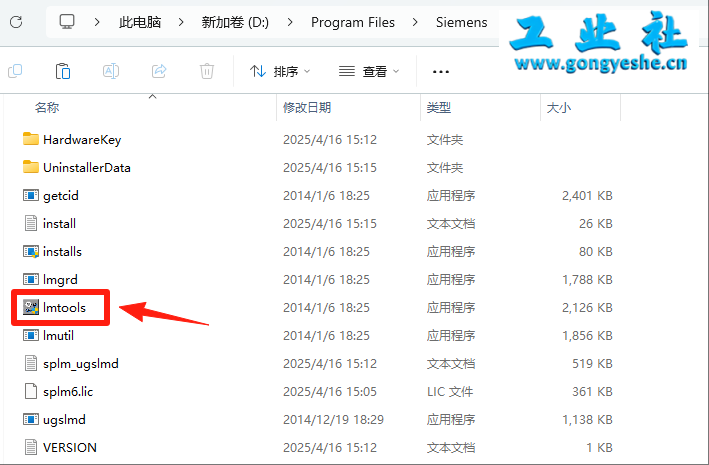
Task: Click the splm_ugslmd document icon
Action: (31, 363)
